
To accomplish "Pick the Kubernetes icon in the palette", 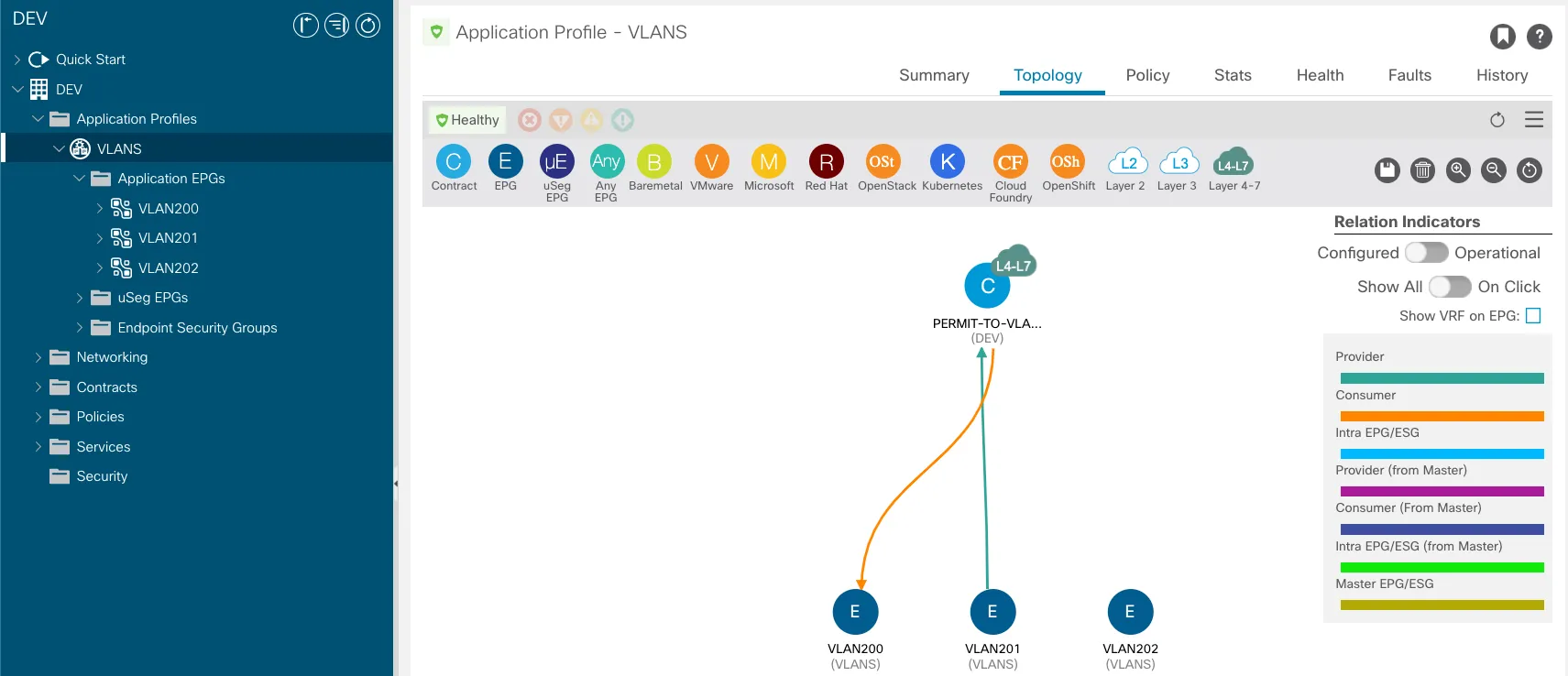I will tap(948, 162).
